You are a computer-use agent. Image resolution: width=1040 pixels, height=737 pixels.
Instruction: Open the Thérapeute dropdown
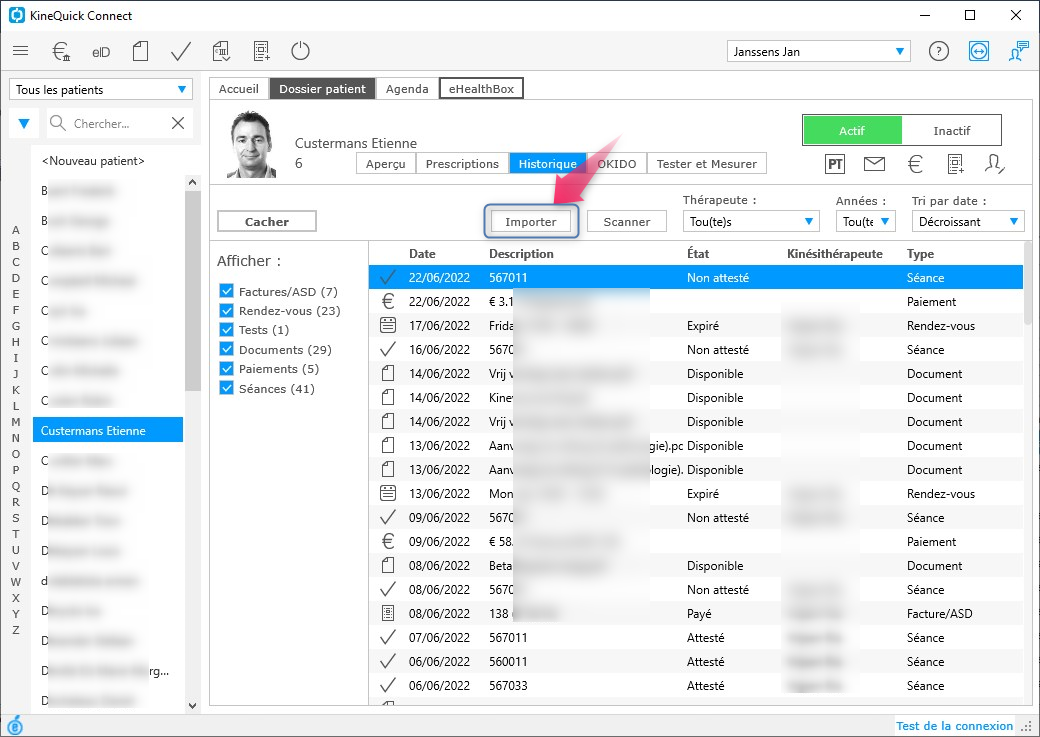coord(751,222)
